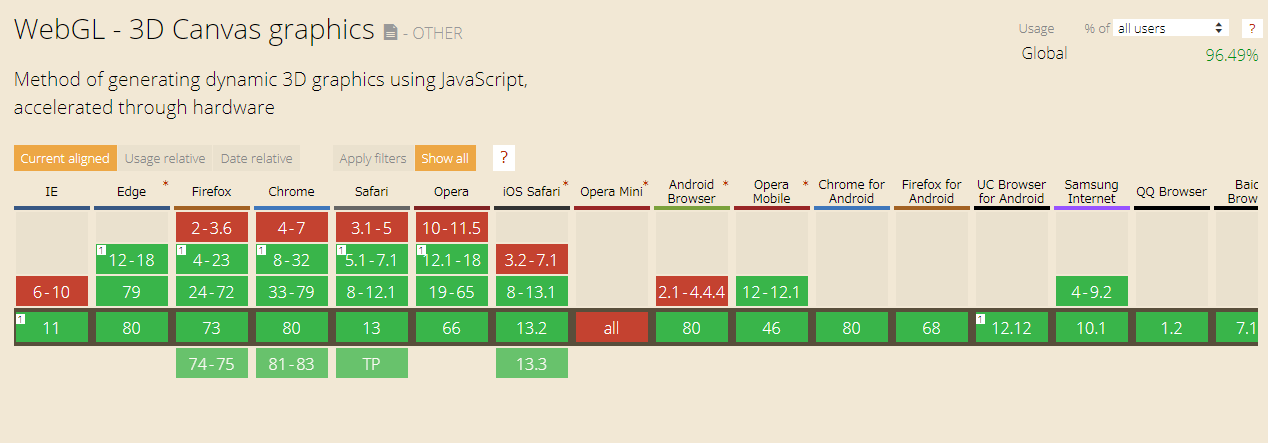Switch to Usage relative view
The width and height of the screenshot is (1268, 443).
coord(165,158)
